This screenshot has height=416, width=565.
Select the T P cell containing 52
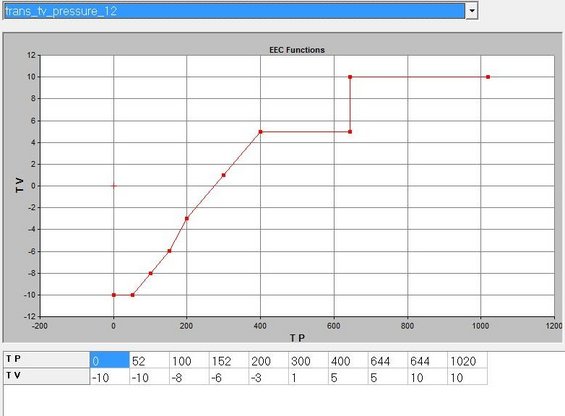pos(149,360)
